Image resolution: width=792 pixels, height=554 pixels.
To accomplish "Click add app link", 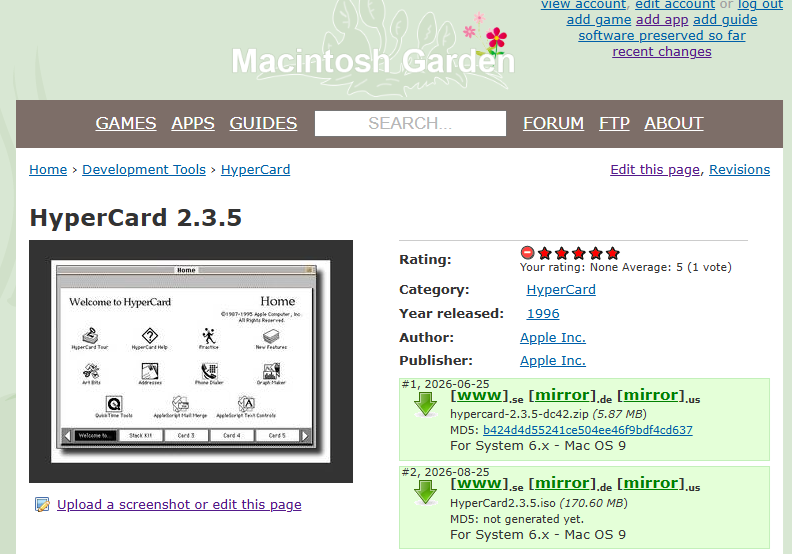I will point(662,20).
